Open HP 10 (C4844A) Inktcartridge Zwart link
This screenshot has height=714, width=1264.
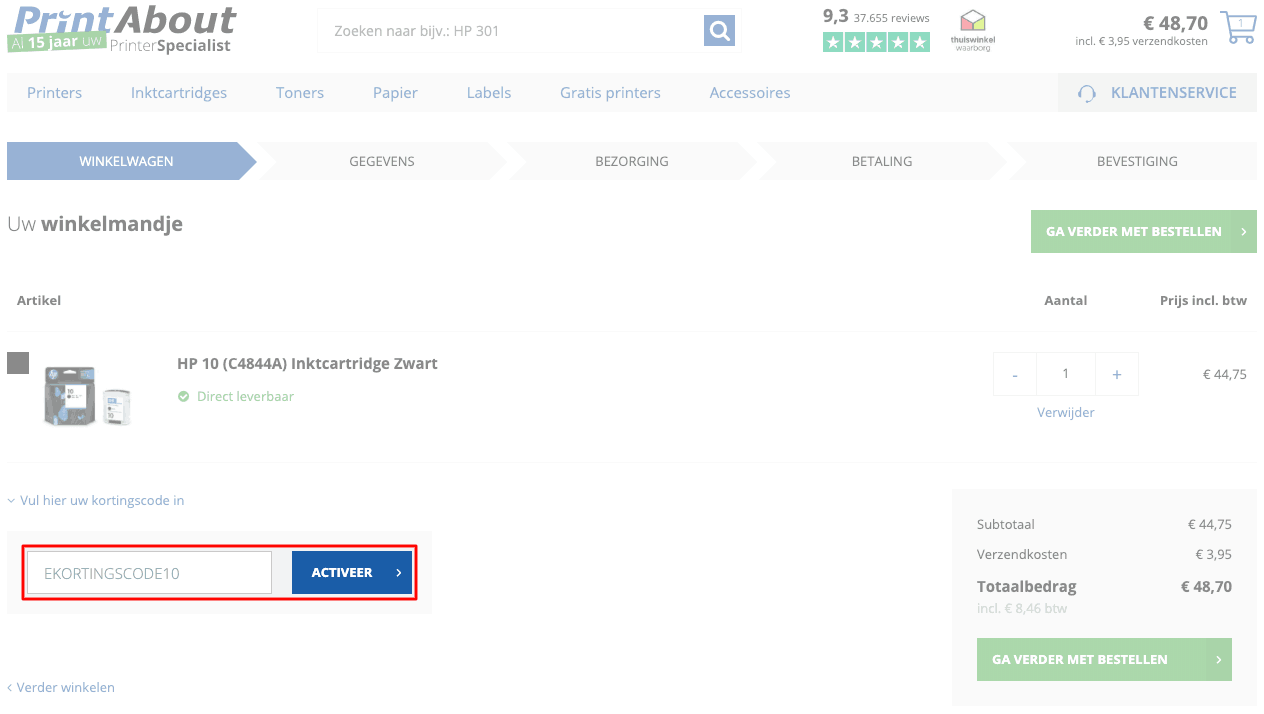coord(307,363)
